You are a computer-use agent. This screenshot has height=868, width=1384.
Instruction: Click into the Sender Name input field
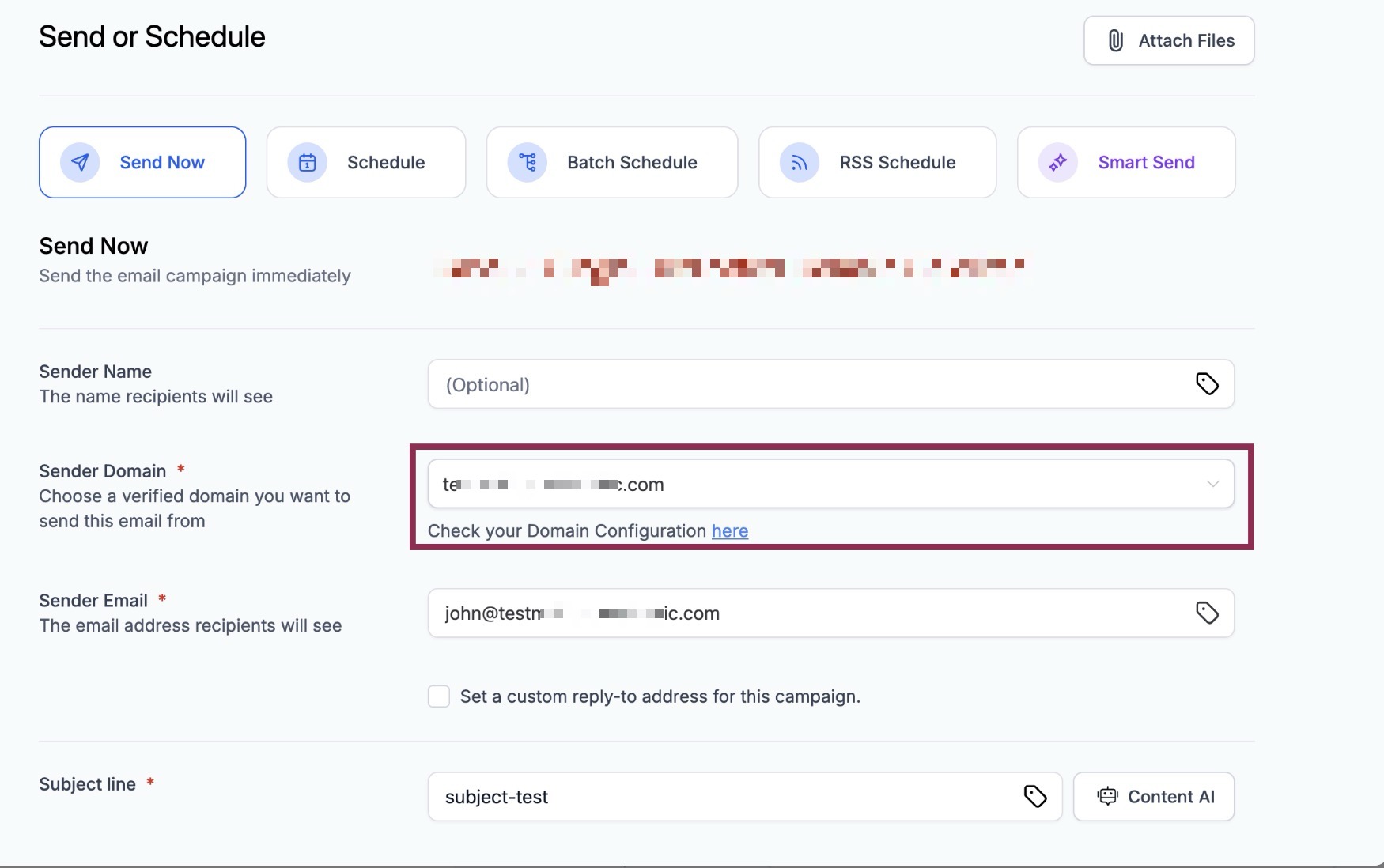807,385
